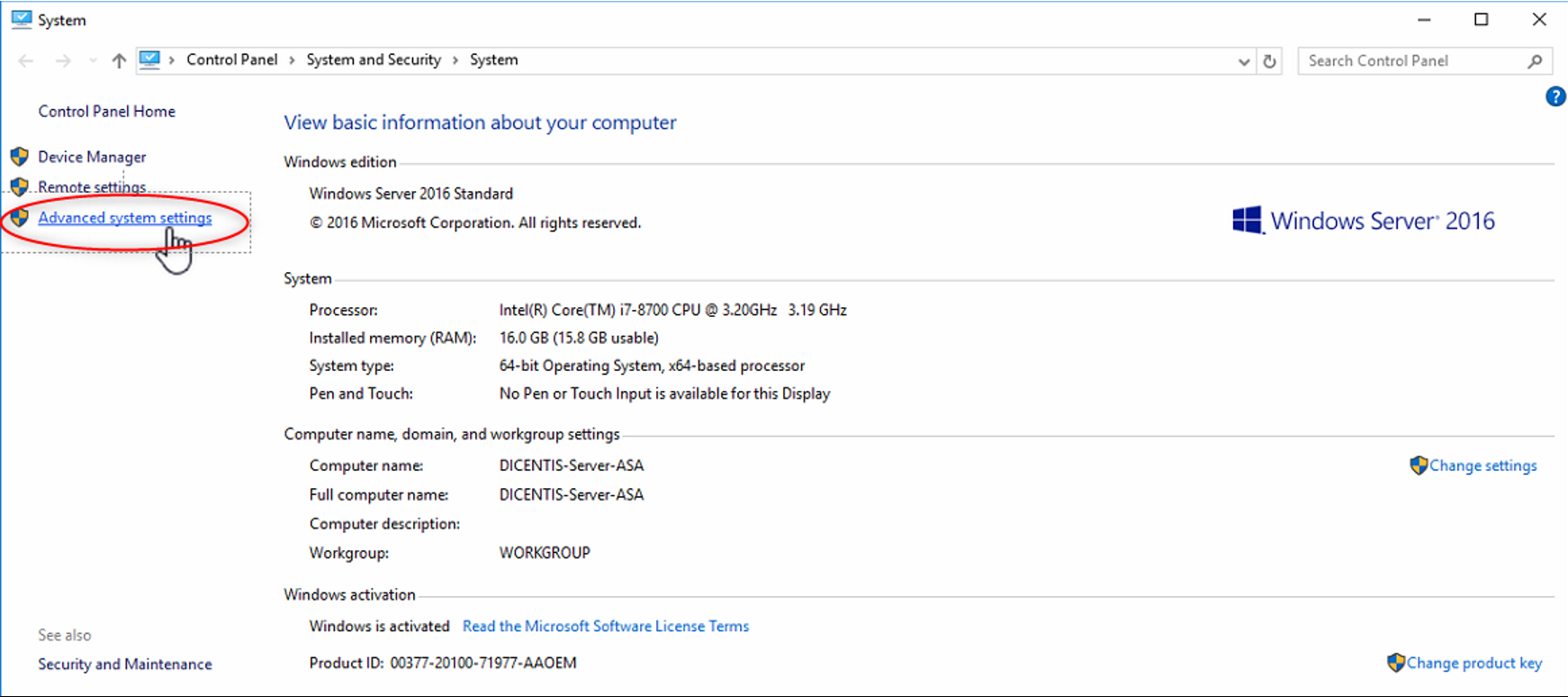The image size is (1568, 697).
Task: Click the blue help question mark icon
Action: 1554,96
